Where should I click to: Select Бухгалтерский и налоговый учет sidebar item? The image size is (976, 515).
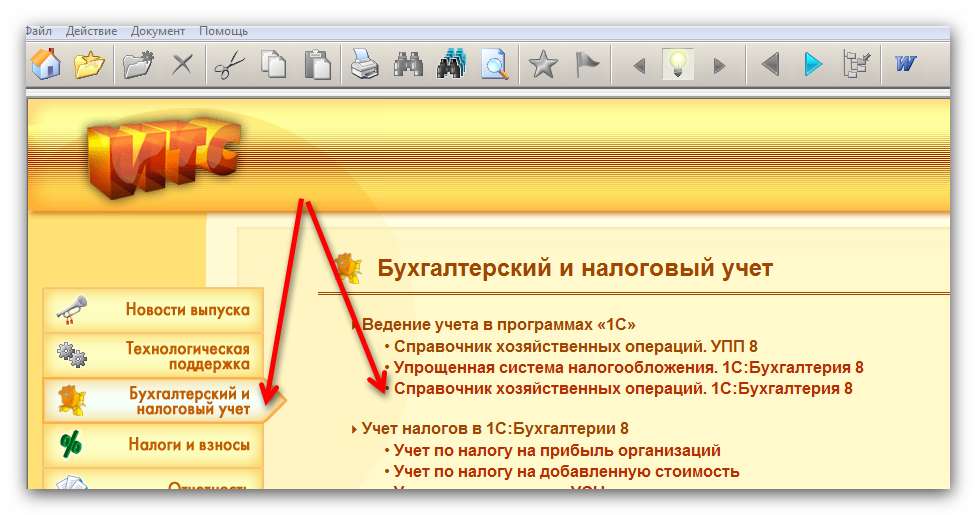(163, 400)
